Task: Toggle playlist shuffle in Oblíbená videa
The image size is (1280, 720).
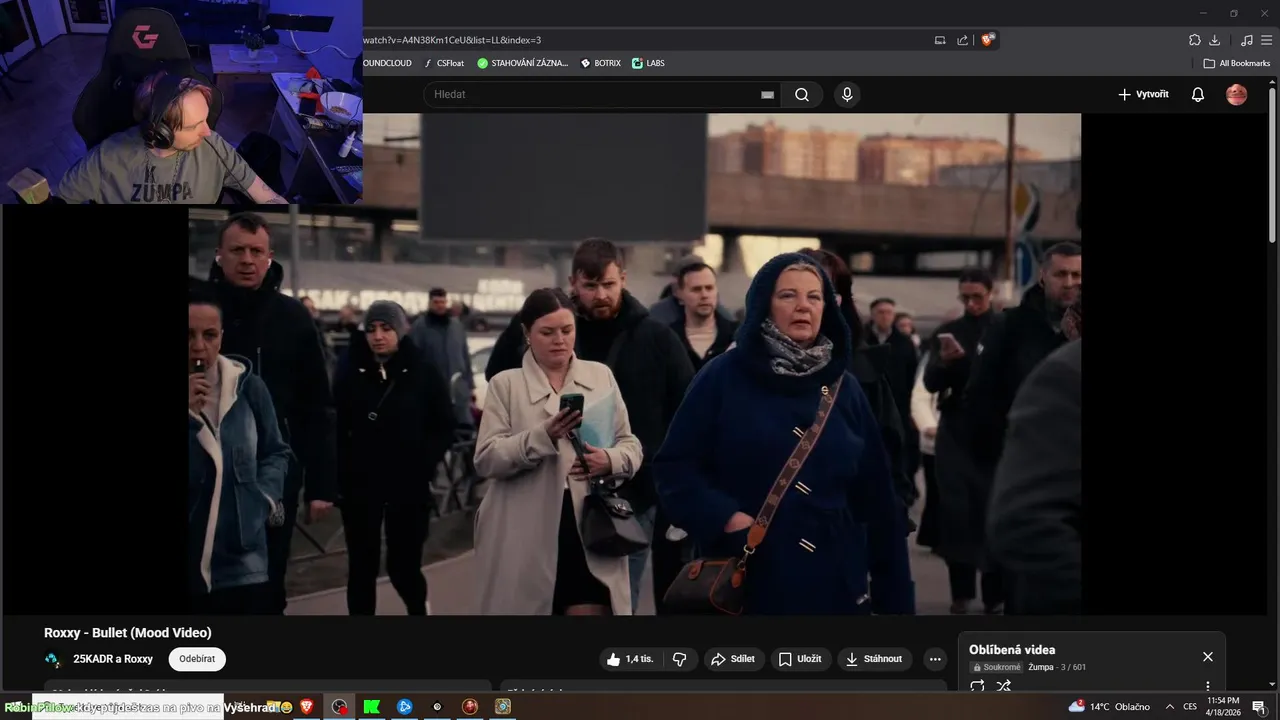Action: [1004, 686]
